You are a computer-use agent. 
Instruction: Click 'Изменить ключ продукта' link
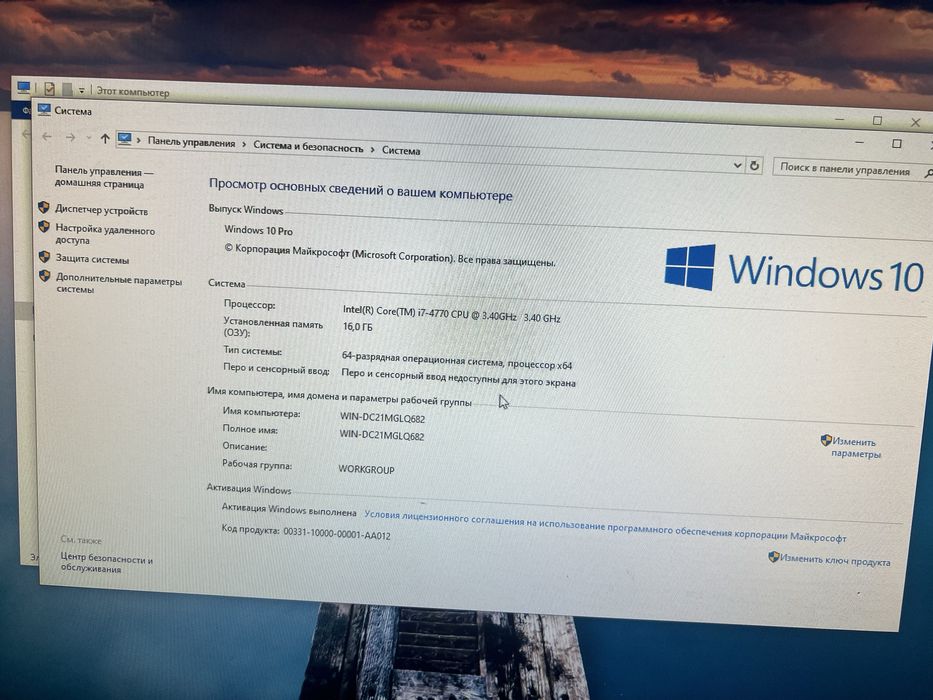point(835,560)
